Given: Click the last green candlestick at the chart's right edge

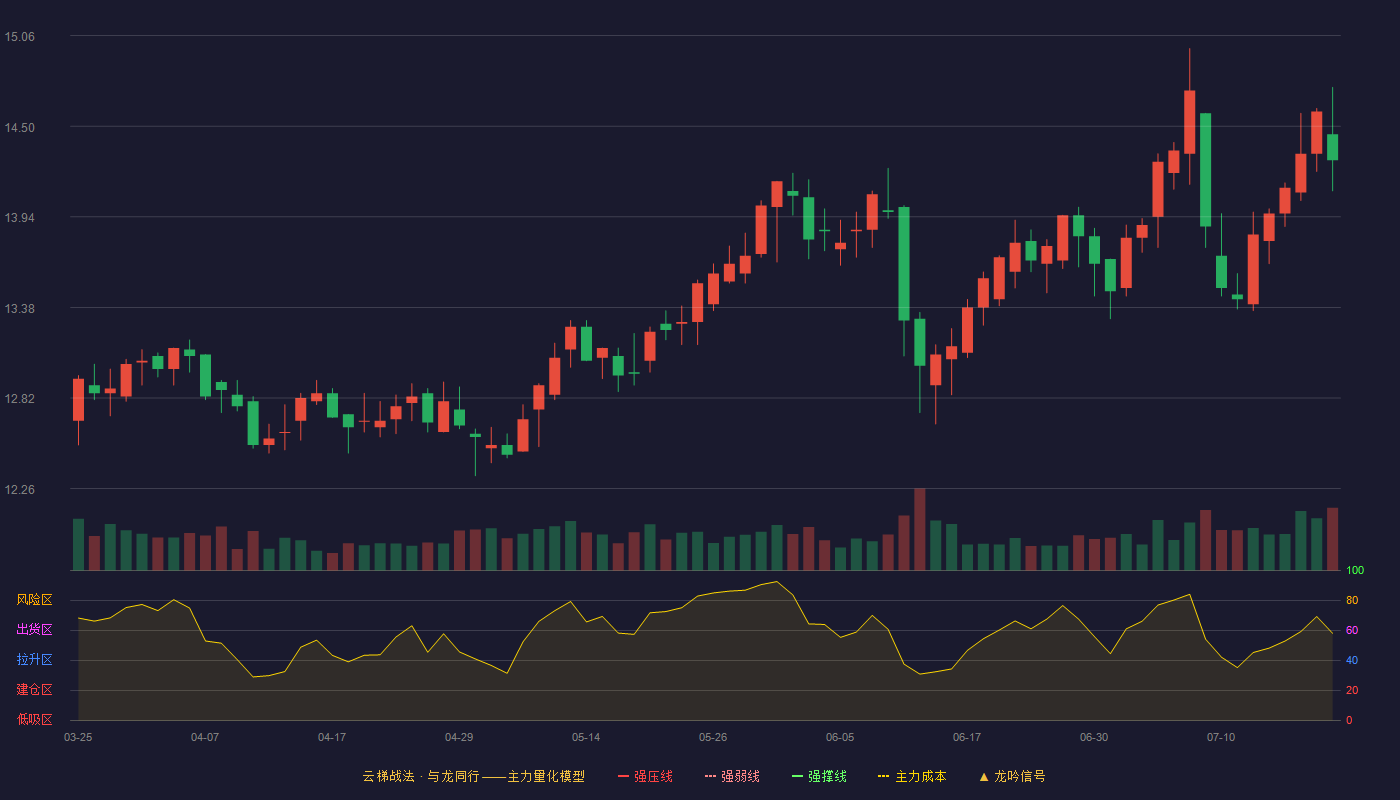Looking at the screenshot, I should tap(1332, 147).
